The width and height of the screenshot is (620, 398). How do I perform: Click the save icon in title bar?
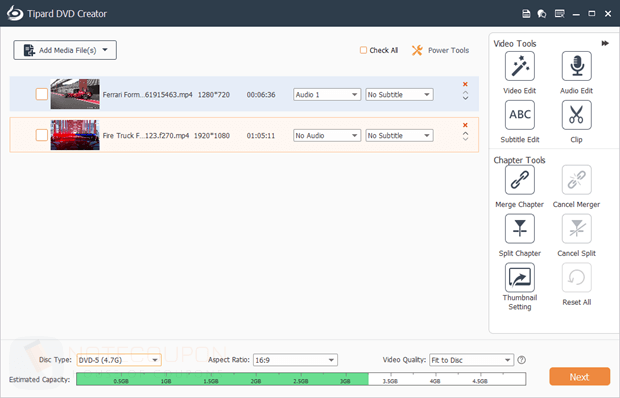click(526, 14)
